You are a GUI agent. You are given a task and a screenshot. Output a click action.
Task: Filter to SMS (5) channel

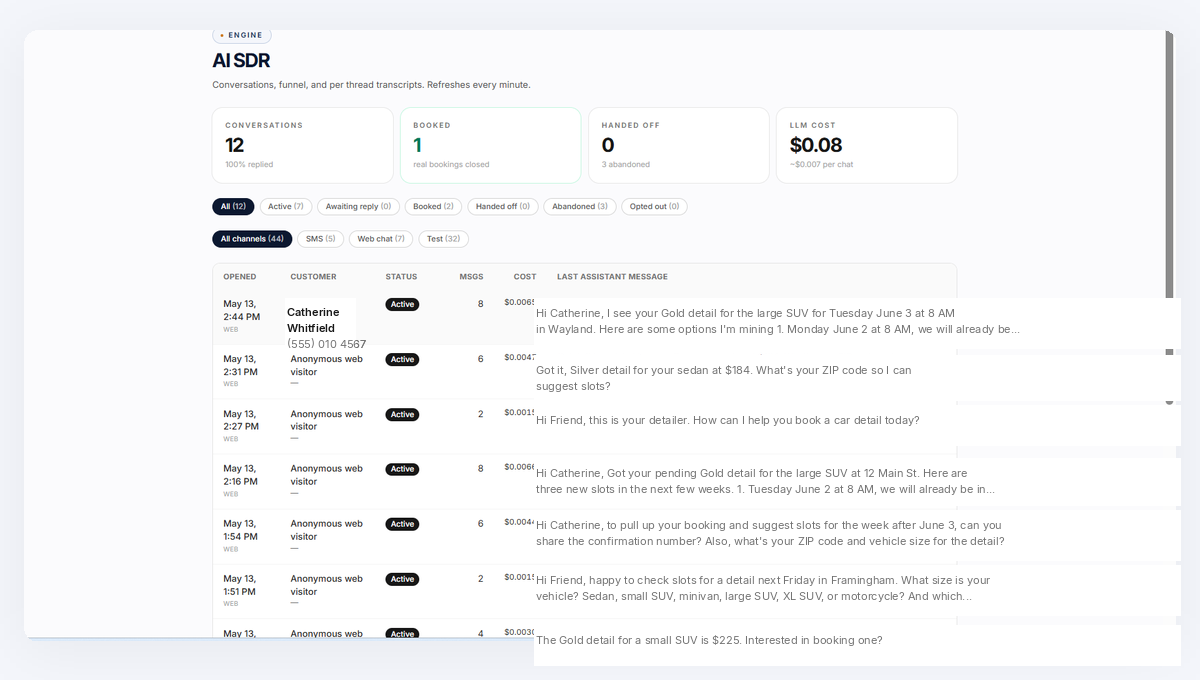[x=320, y=239]
